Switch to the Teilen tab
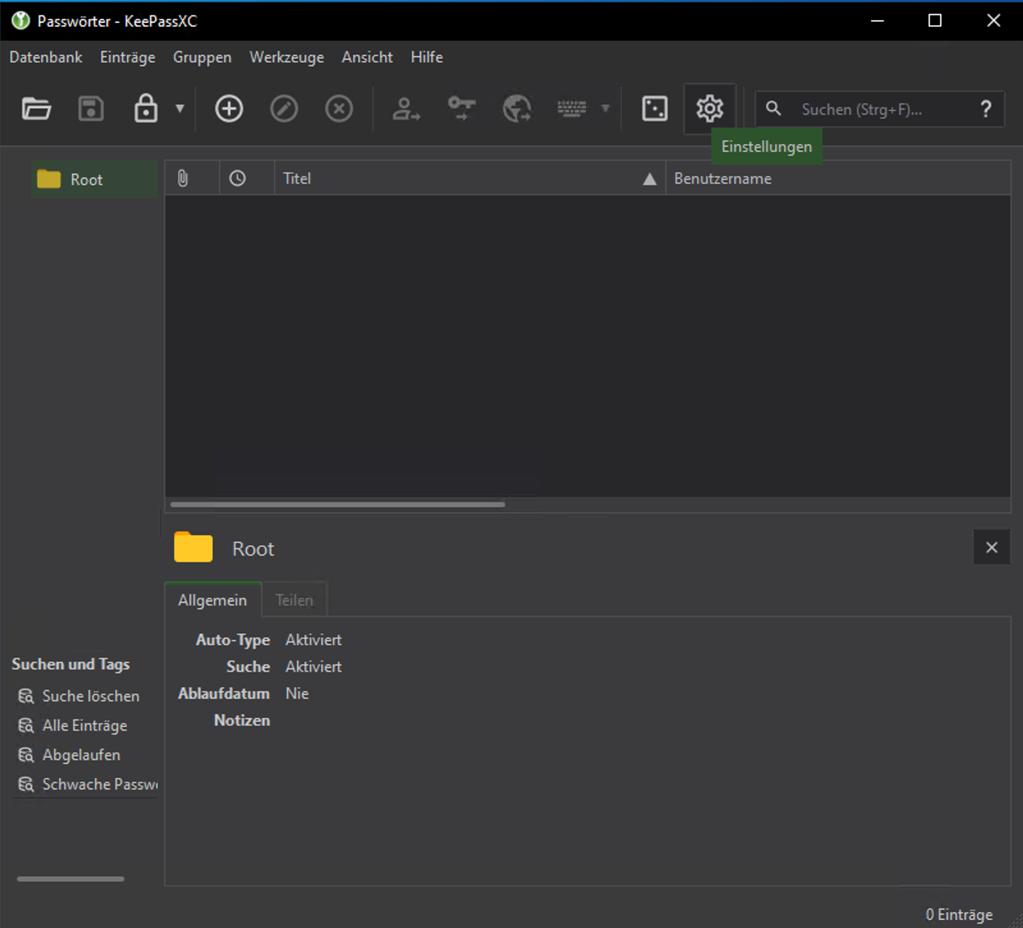The width and height of the screenshot is (1023, 928). 294,600
